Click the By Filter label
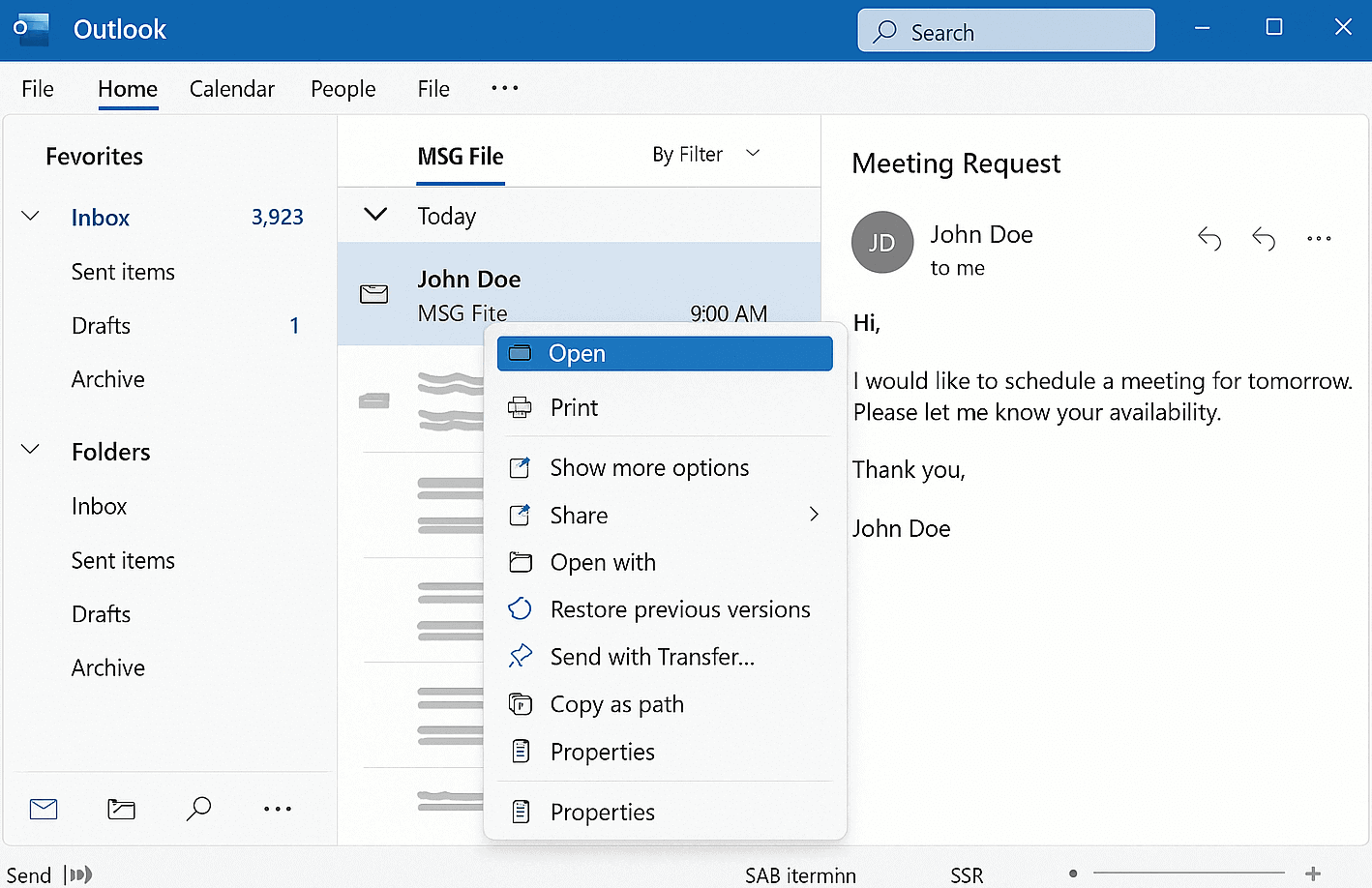Image resolution: width=1372 pixels, height=888 pixels. coord(687,155)
